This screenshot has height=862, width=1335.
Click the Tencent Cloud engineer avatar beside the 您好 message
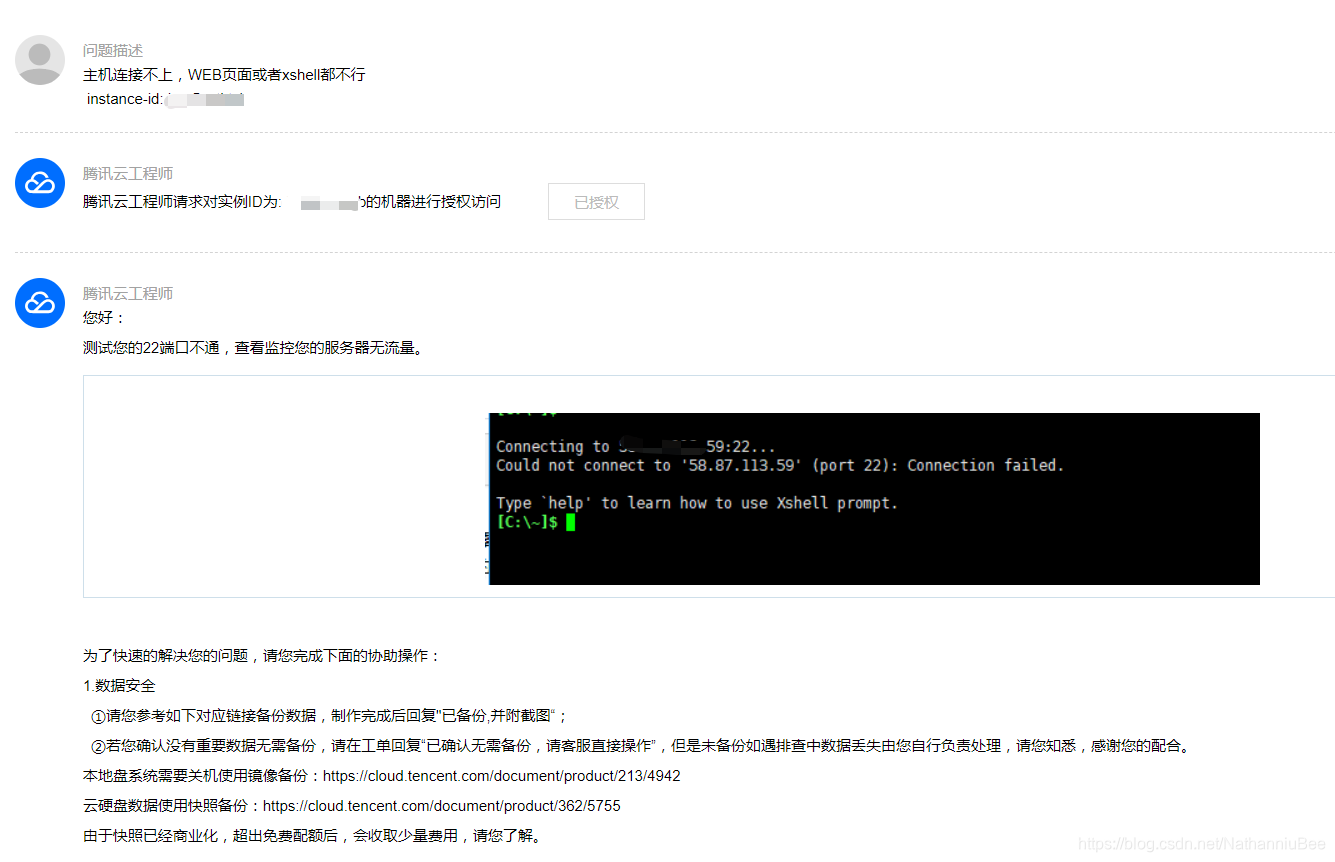40,303
